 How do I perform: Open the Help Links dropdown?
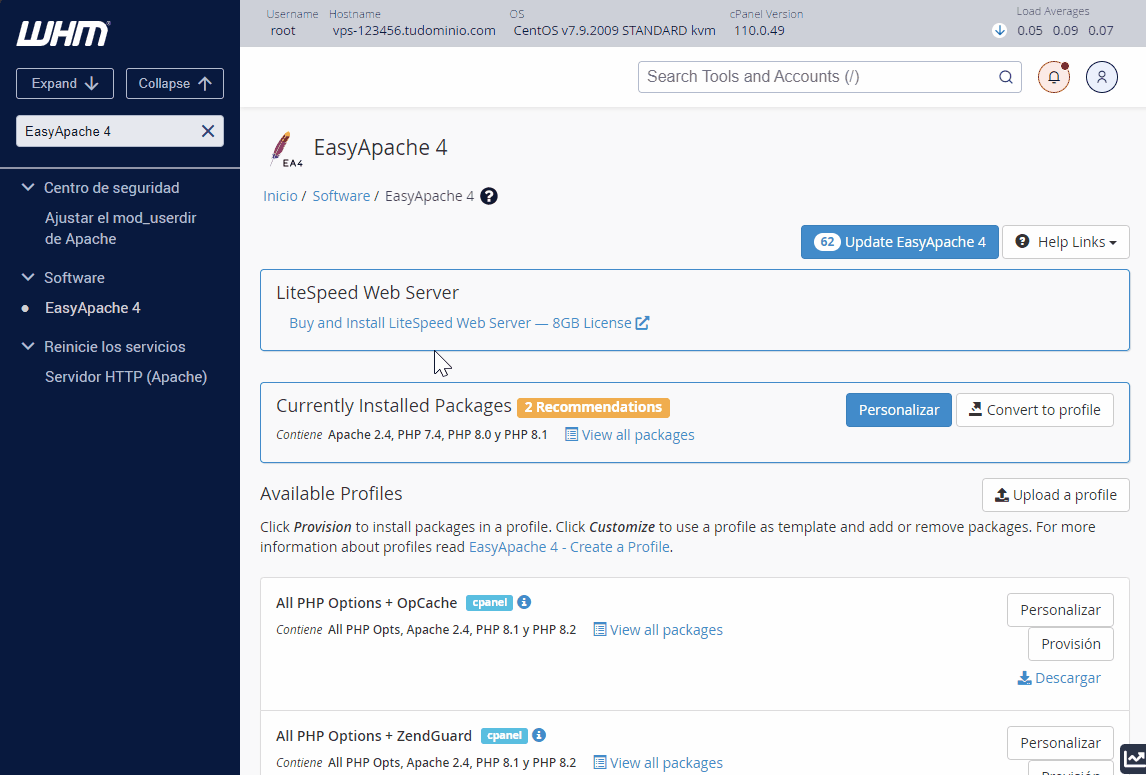[x=1066, y=242]
